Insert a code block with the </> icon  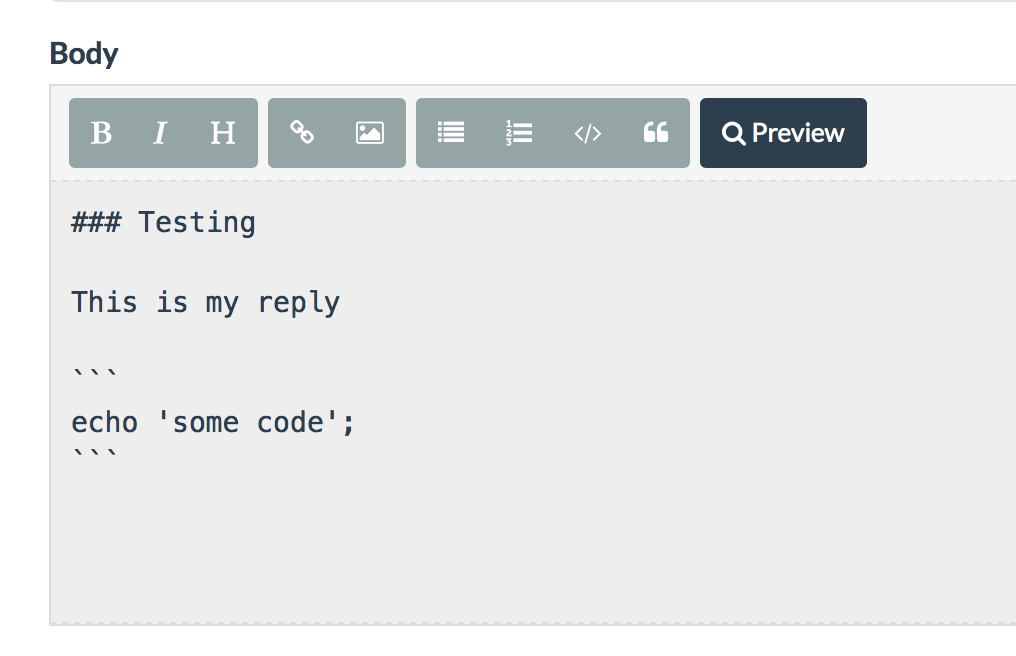tap(588, 133)
